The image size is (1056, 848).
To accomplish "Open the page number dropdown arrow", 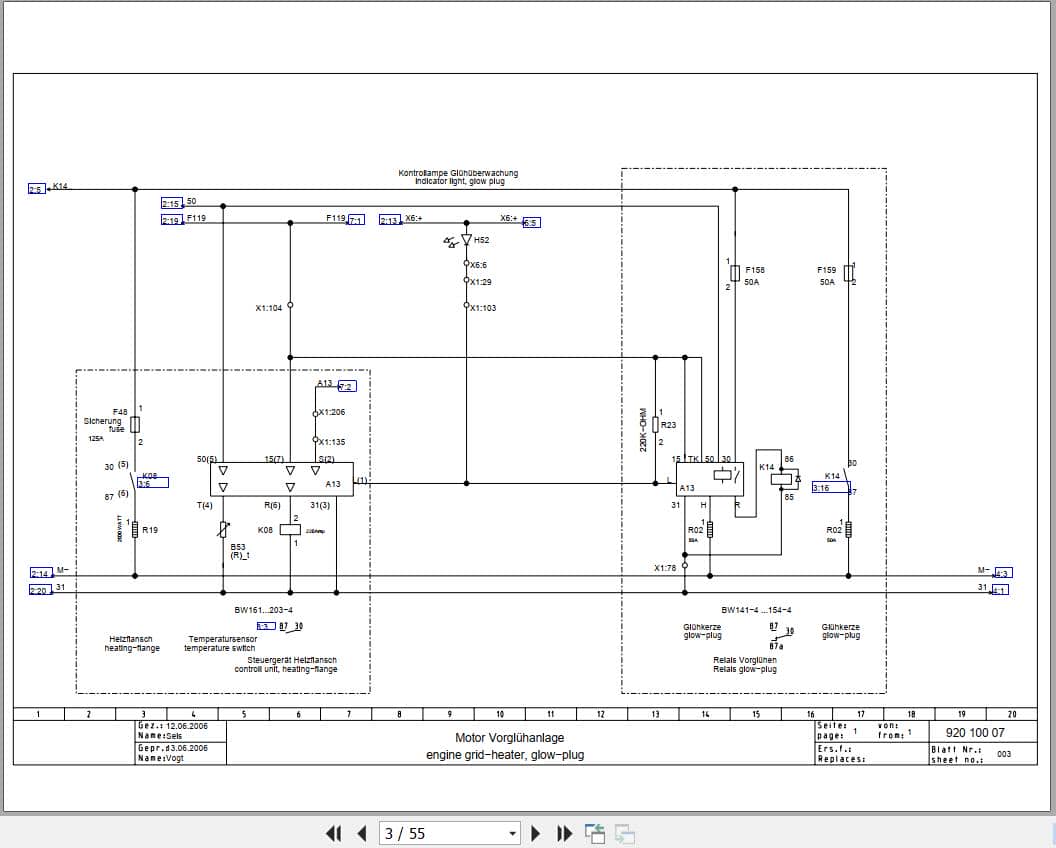I will tap(510, 833).
